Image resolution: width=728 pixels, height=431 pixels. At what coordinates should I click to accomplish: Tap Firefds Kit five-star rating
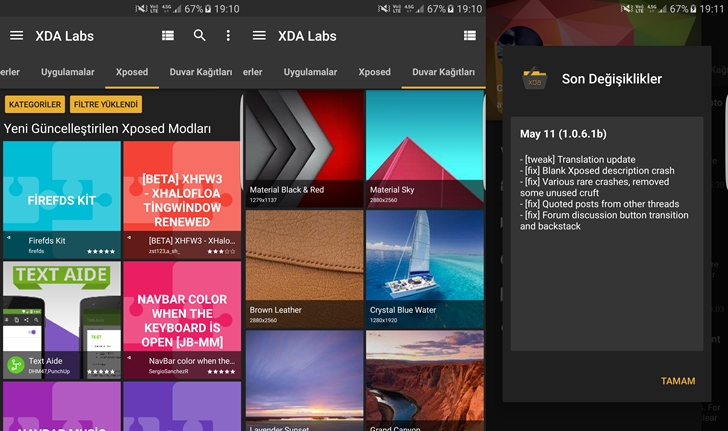coord(101,251)
